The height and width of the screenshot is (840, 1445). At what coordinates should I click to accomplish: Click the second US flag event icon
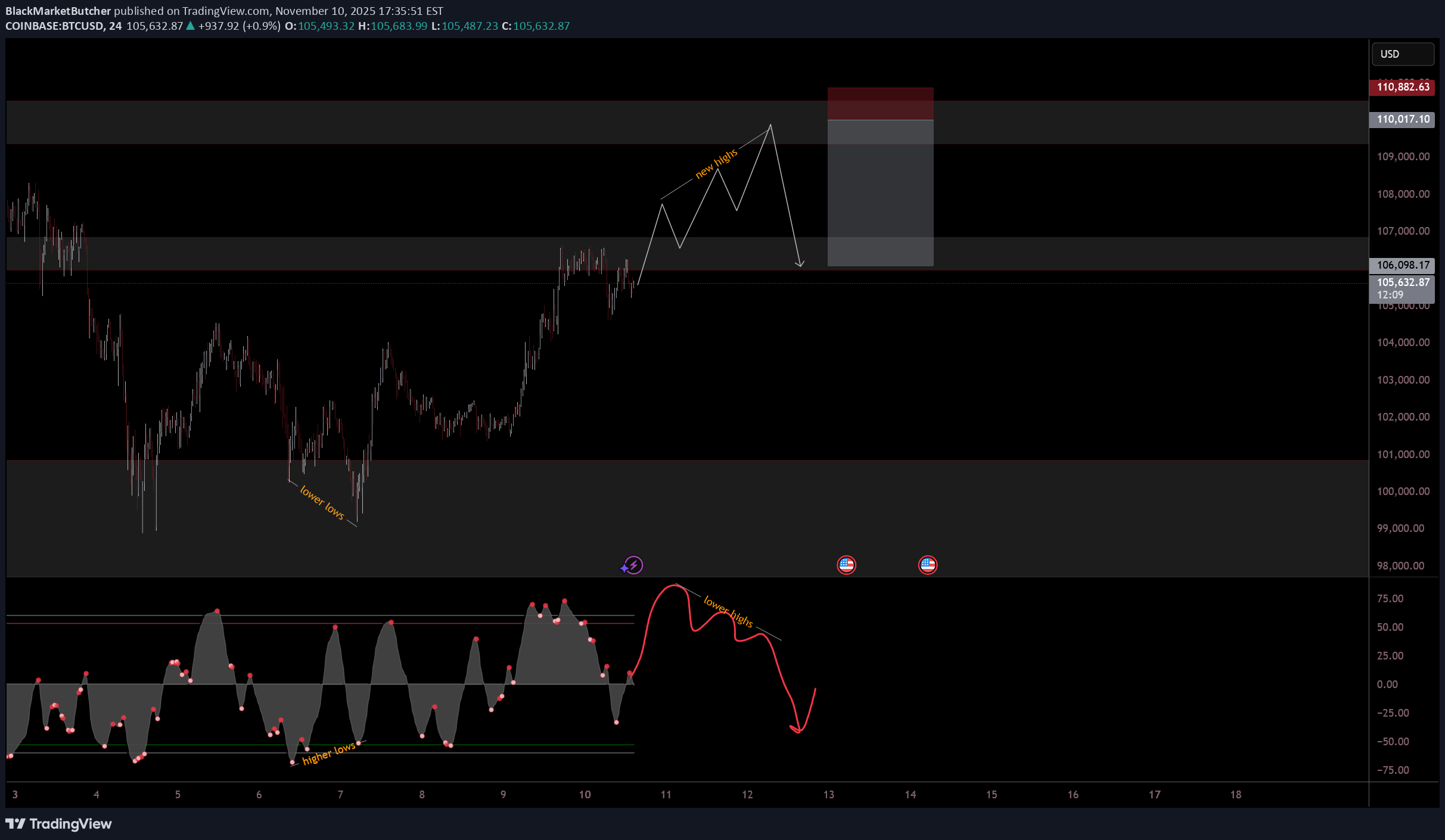point(927,565)
